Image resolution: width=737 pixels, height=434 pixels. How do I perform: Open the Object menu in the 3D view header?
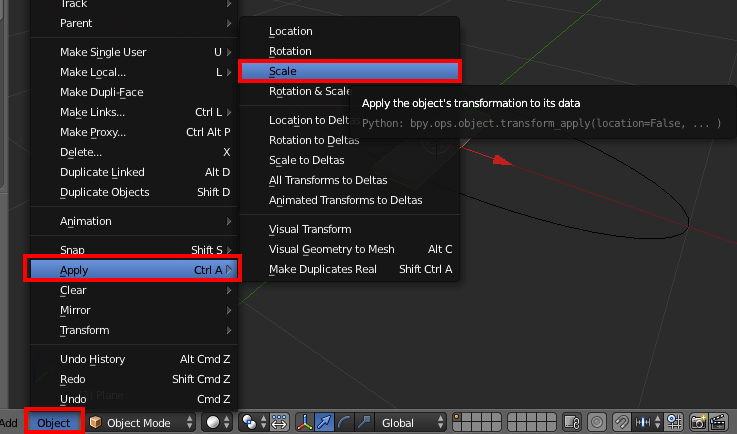54,423
